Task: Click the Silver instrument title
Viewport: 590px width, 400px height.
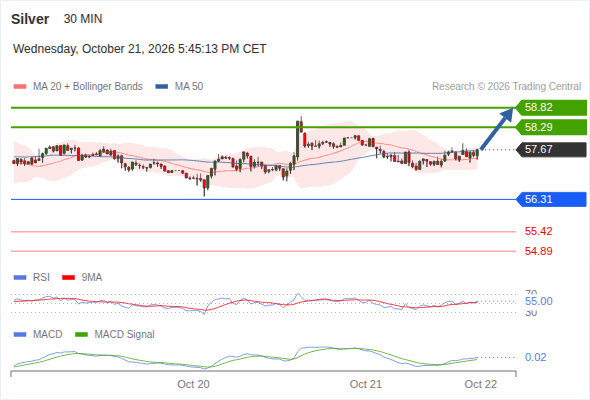Action: [30, 19]
